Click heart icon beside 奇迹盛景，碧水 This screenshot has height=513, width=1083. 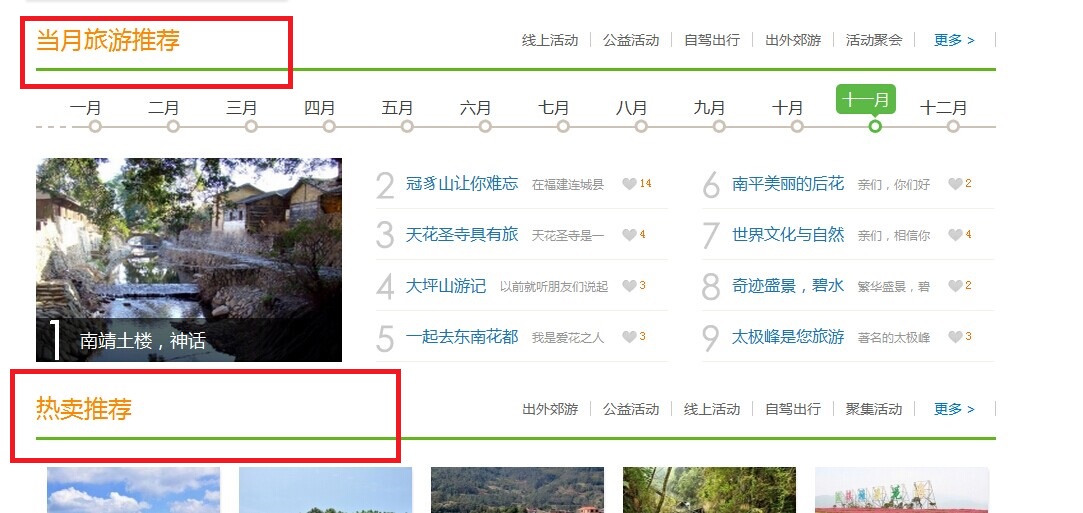[x=955, y=286]
